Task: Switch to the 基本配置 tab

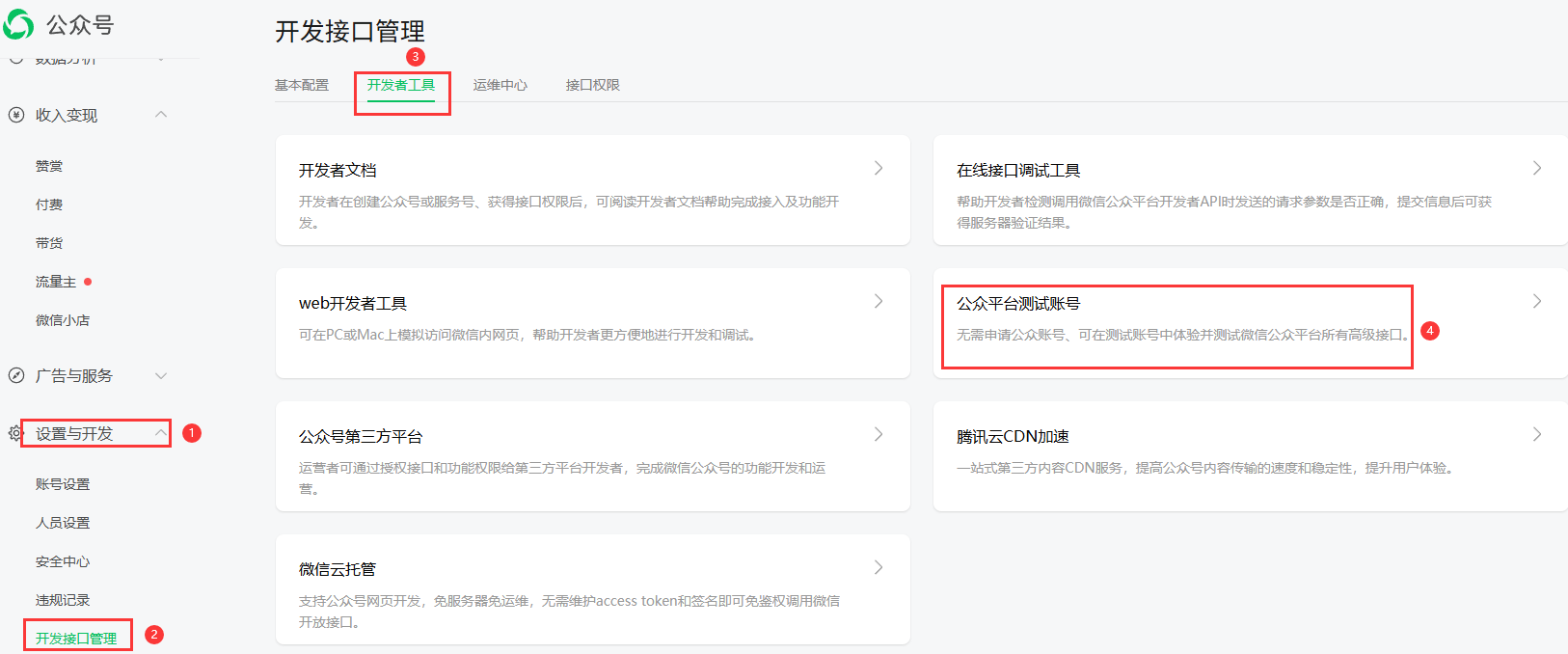Action: 302,85
